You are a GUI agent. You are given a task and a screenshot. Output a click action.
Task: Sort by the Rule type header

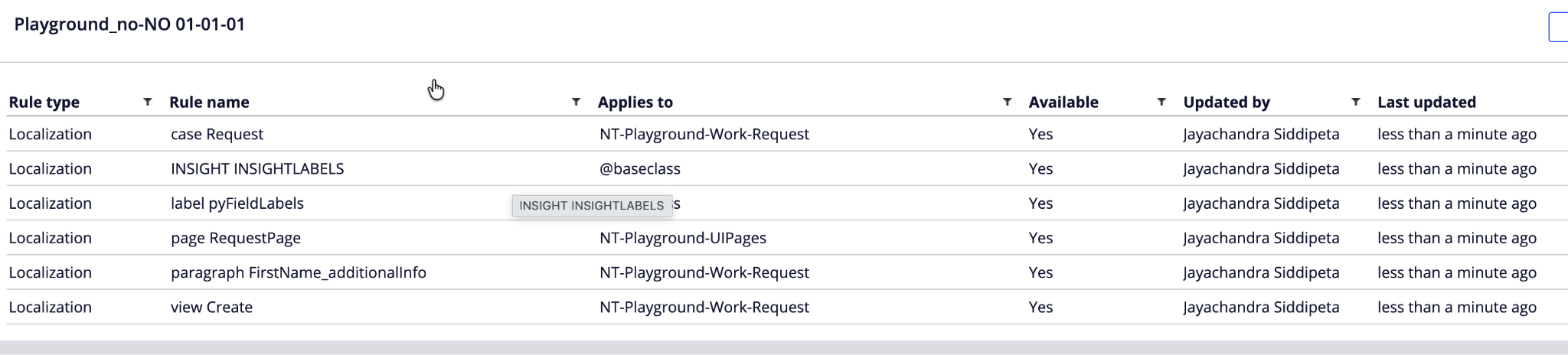coord(44,103)
